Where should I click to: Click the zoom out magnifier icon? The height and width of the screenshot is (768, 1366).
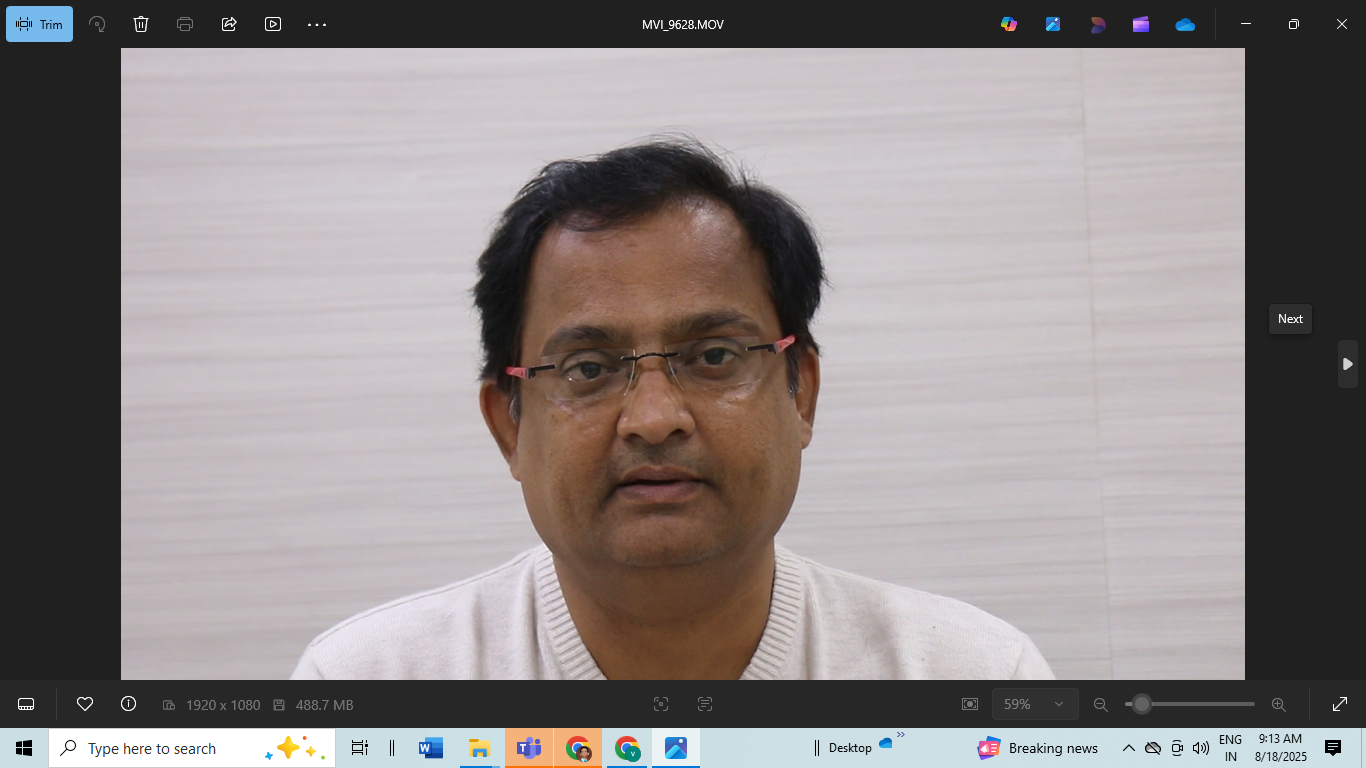pos(1101,704)
